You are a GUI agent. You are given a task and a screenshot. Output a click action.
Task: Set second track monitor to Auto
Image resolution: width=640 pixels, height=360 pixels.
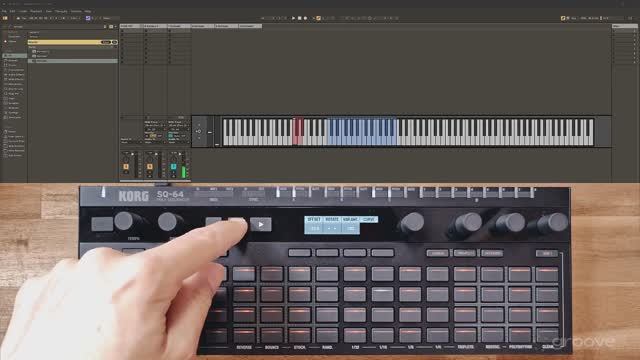(153, 136)
